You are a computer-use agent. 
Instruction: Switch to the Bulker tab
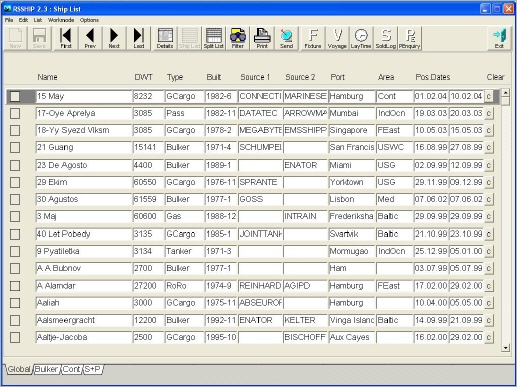(x=46, y=369)
